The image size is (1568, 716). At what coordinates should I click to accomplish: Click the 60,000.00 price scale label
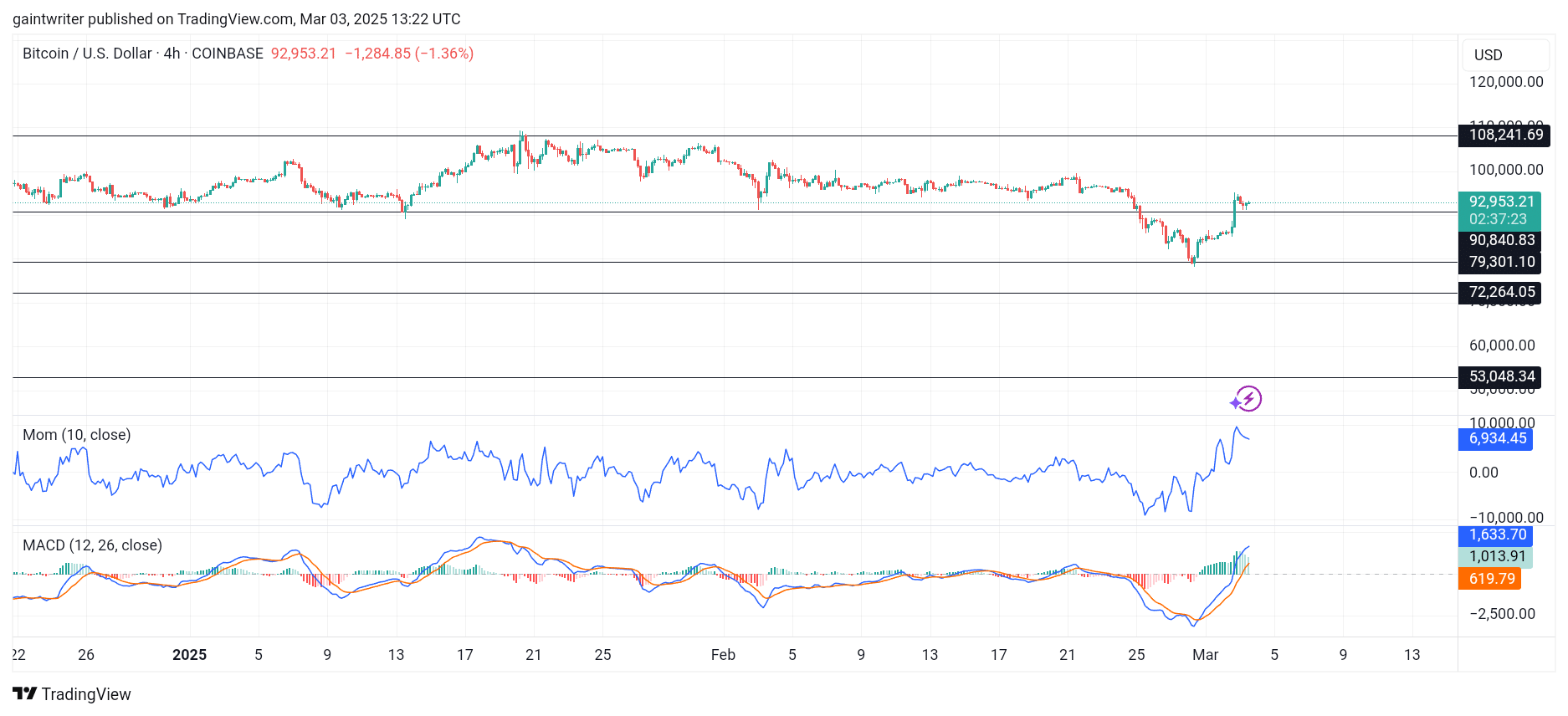click(x=1502, y=345)
